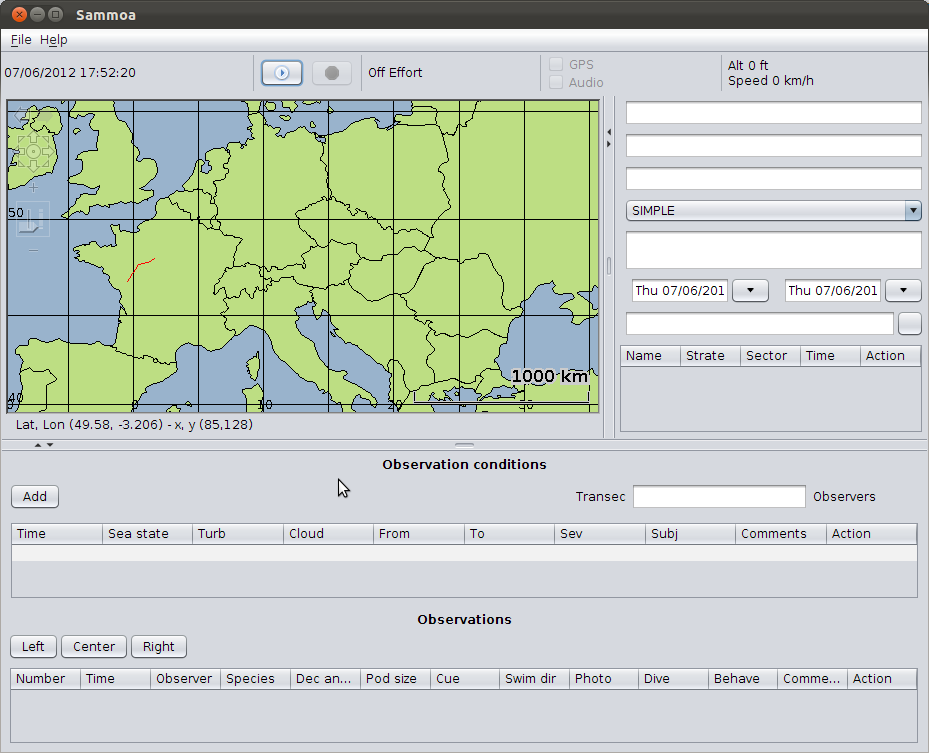Click the Cue column header

coord(465,679)
